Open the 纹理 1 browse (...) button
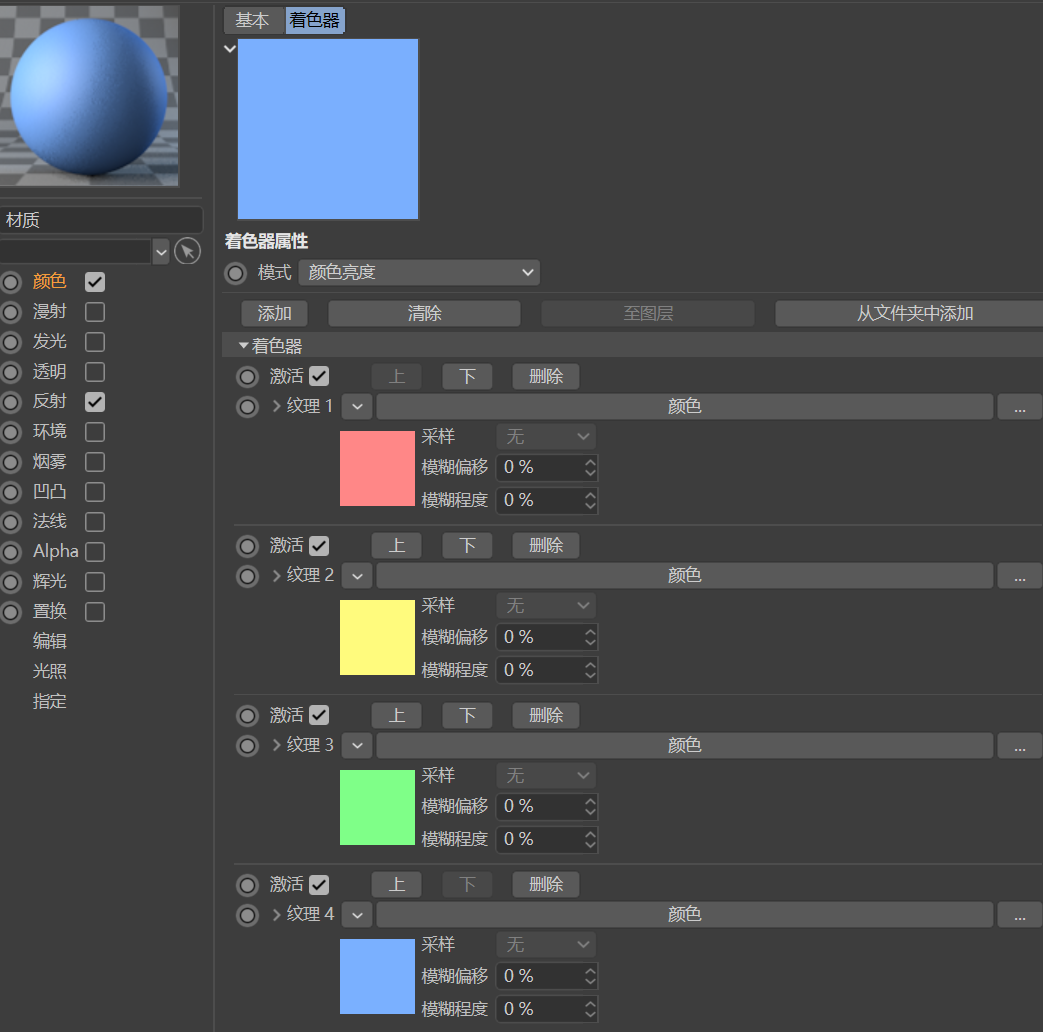The image size is (1043, 1032). 1020,407
